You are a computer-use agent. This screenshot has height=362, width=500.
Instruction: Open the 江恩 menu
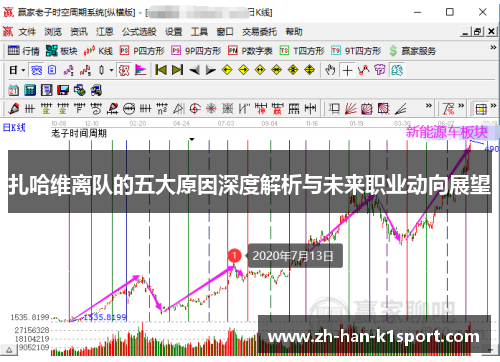105,32
